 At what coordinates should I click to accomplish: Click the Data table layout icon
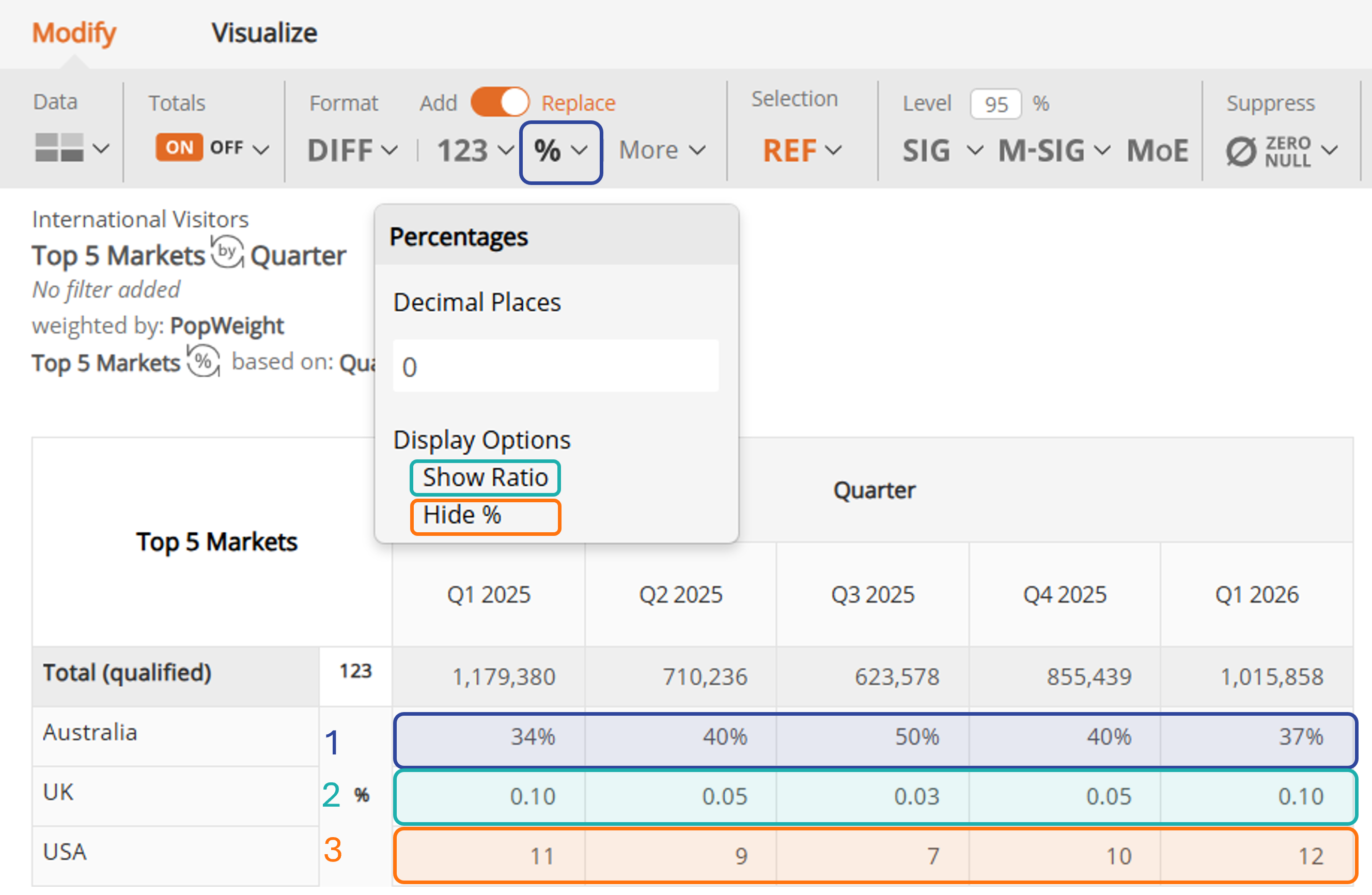point(59,148)
